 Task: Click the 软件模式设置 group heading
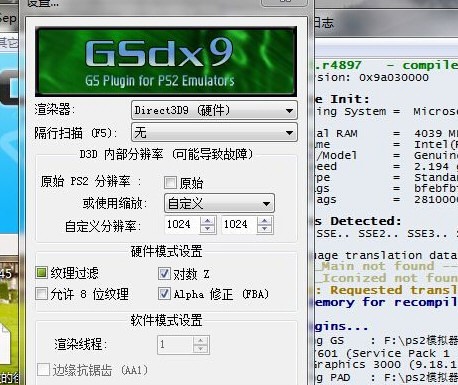point(166,320)
